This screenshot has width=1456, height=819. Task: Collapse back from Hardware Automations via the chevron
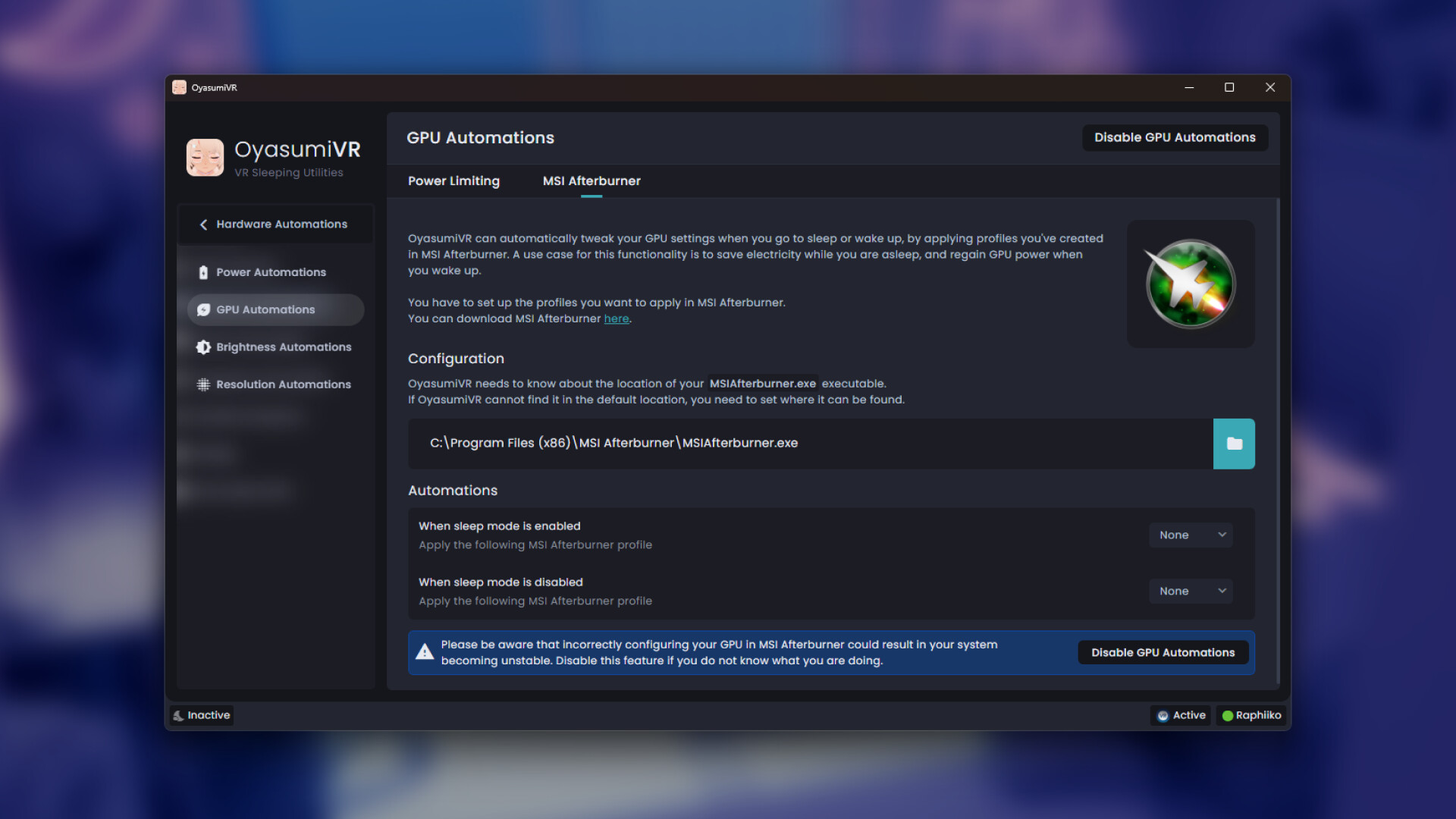[x=202, y=224]
